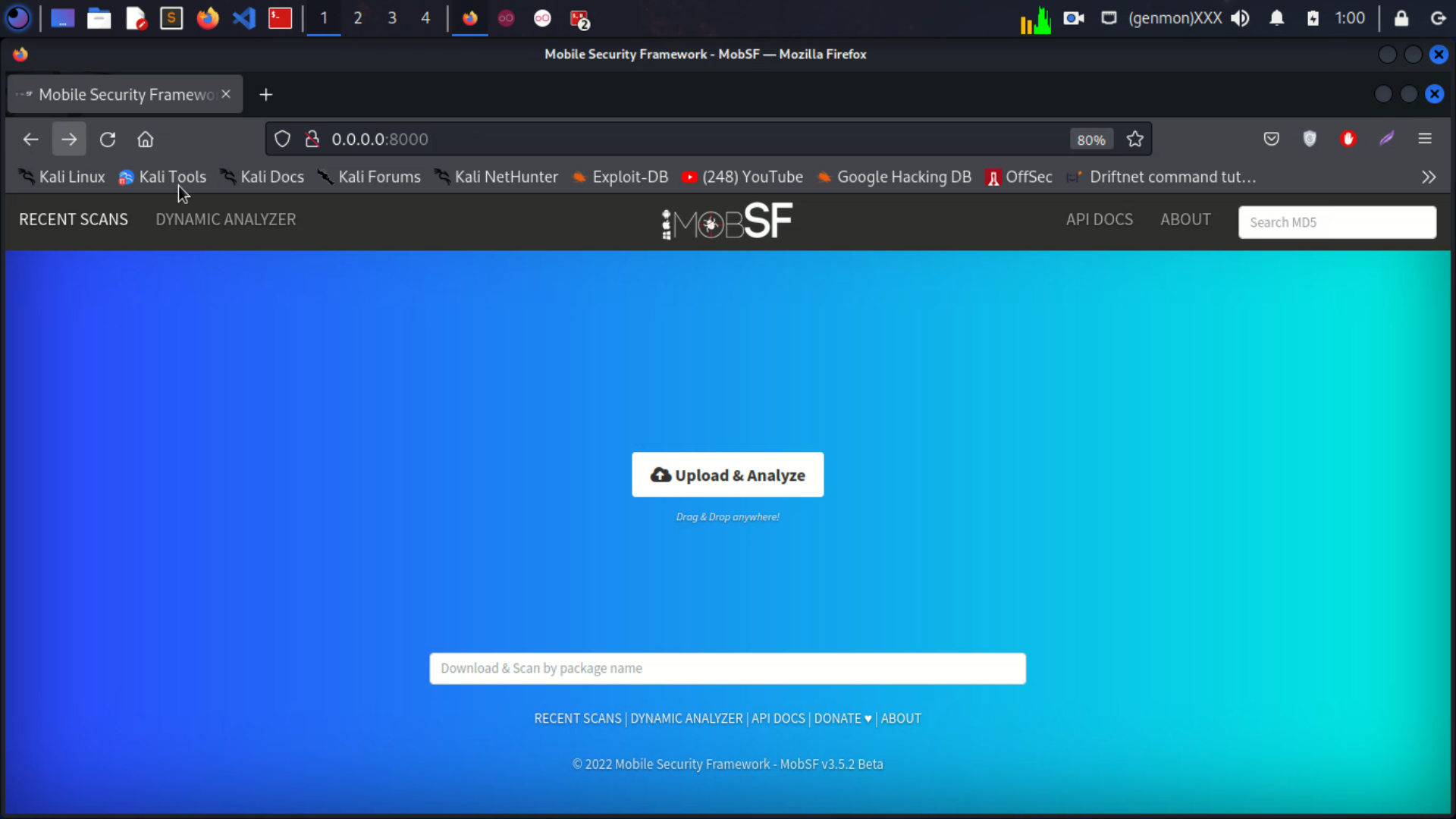Switch to workspace 3

392,18
